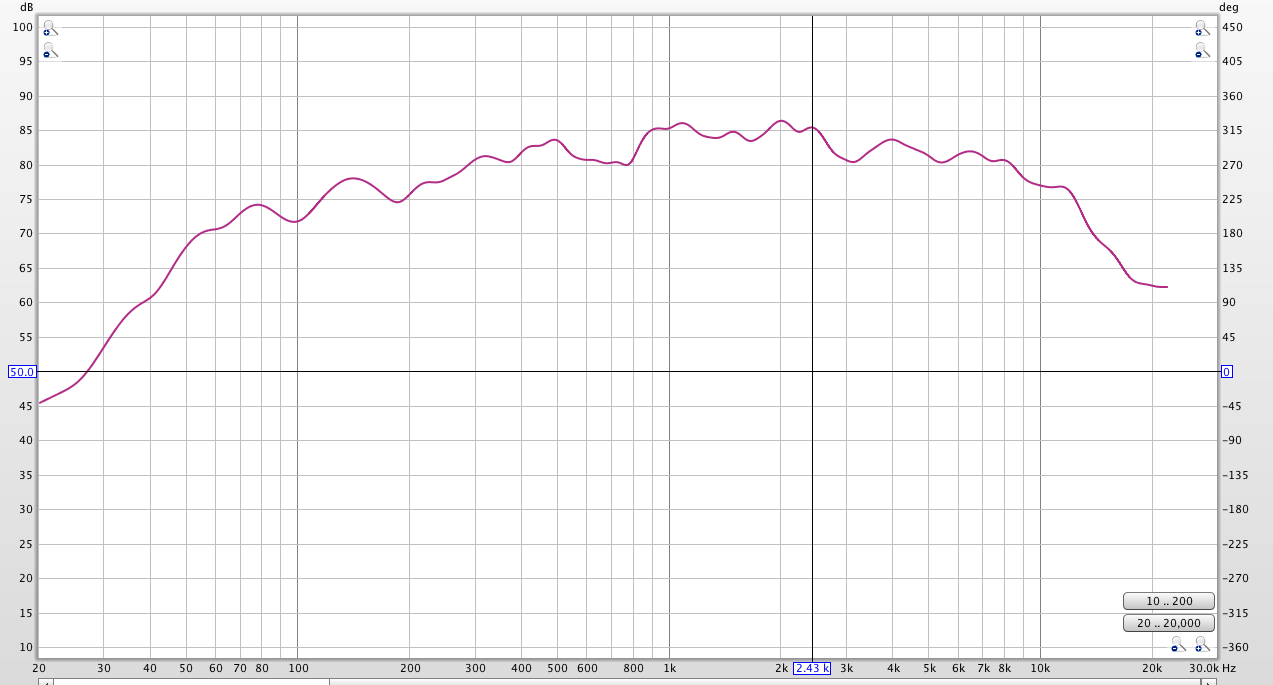
Task: Click the 2.43 k cursor frequency readout
Action: tap(812, 668)
